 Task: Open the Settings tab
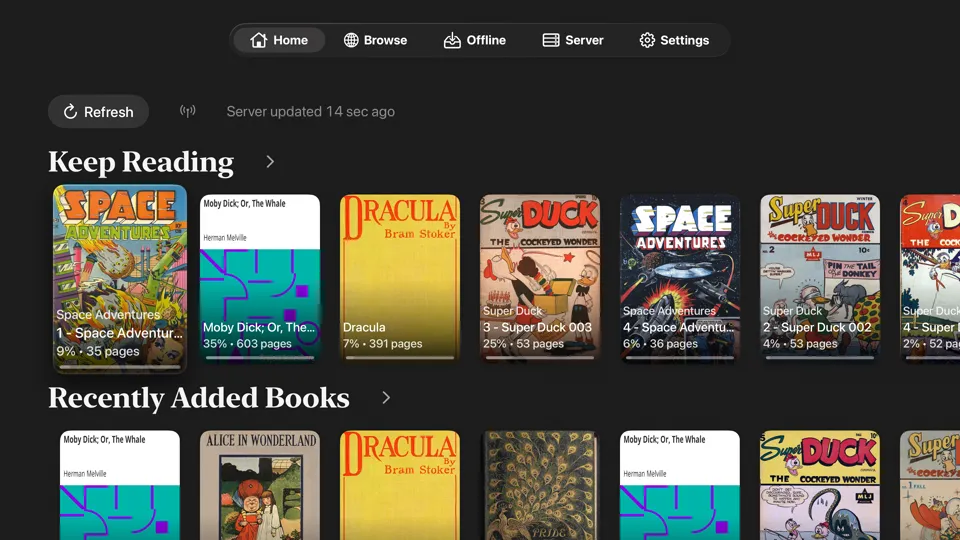[x=674, y=40]
